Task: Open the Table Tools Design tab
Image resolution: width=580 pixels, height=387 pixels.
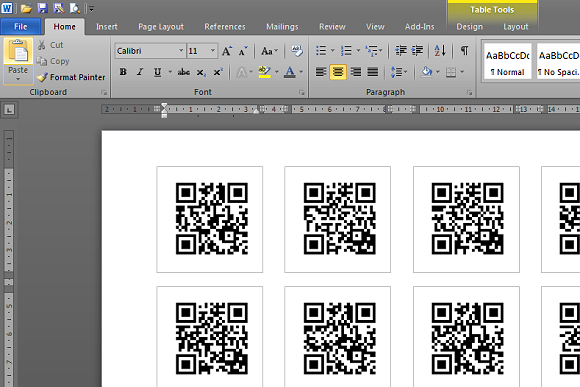Action: coord(469,27)
